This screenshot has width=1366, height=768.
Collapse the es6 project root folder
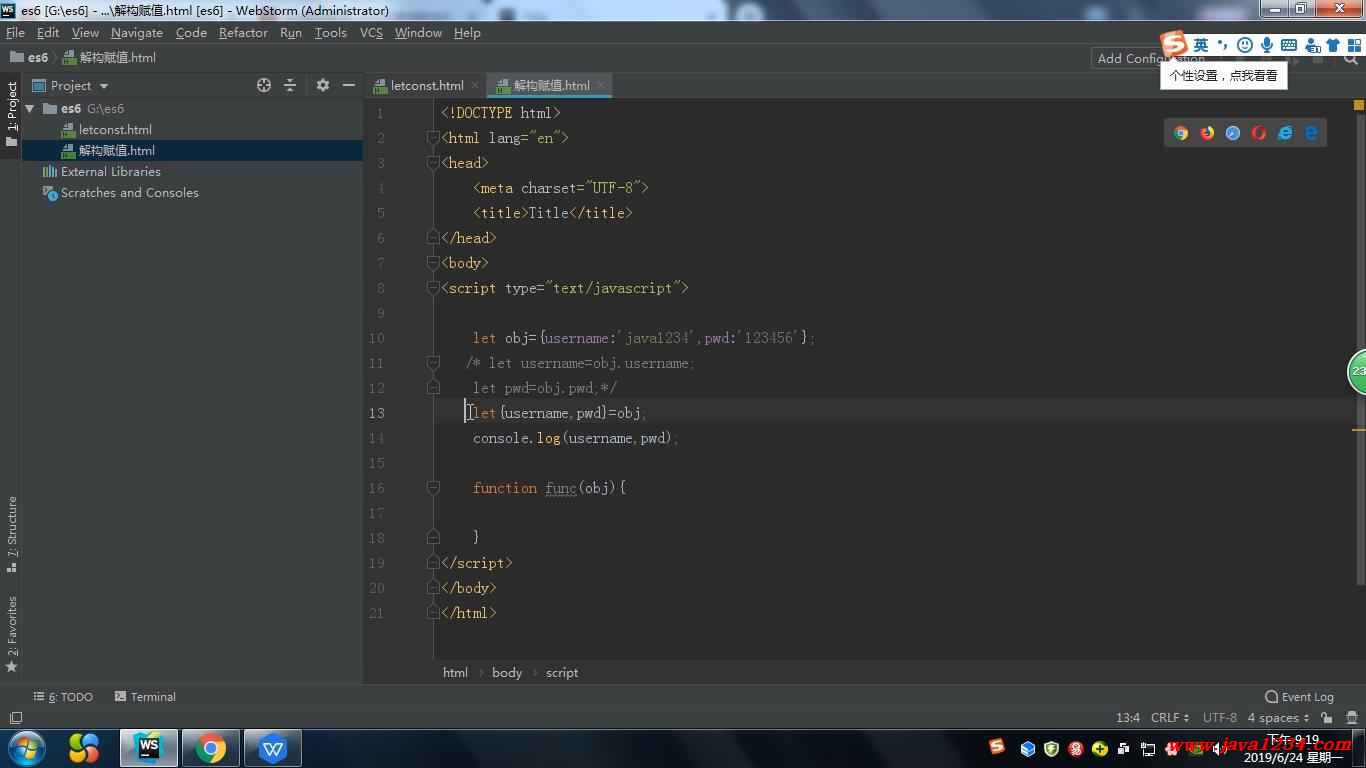30,108
